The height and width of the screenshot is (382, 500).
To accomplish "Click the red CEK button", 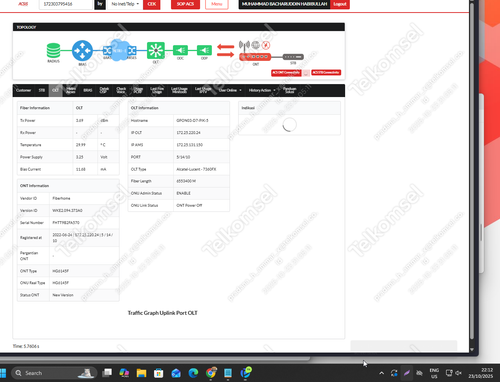I will click(152, 4).
